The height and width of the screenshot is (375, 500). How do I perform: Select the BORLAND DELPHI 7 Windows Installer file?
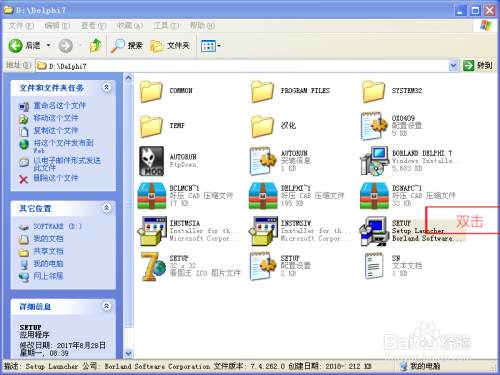(x=374, y=161)
